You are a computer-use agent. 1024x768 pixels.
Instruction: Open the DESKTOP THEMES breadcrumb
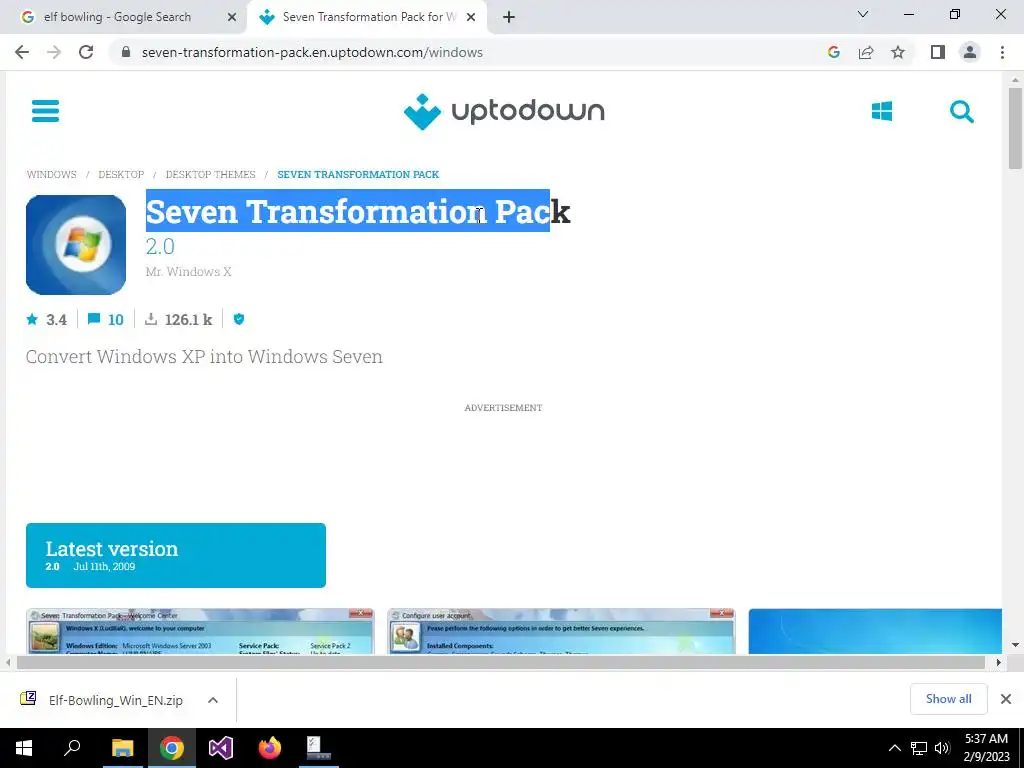[x=210, y=174]
